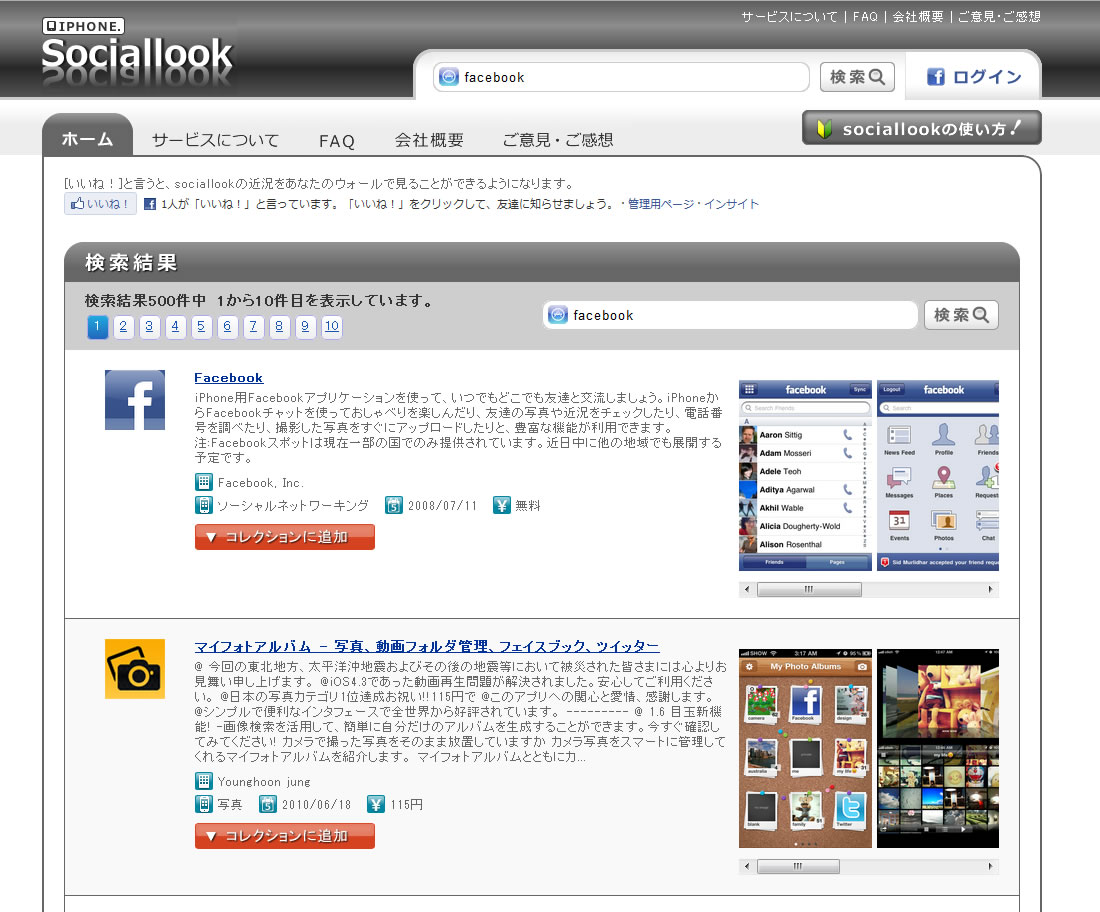The width and height of the screenshot is (1100, 912).
Task: Go to results page 2
Action: click(124, 326)
